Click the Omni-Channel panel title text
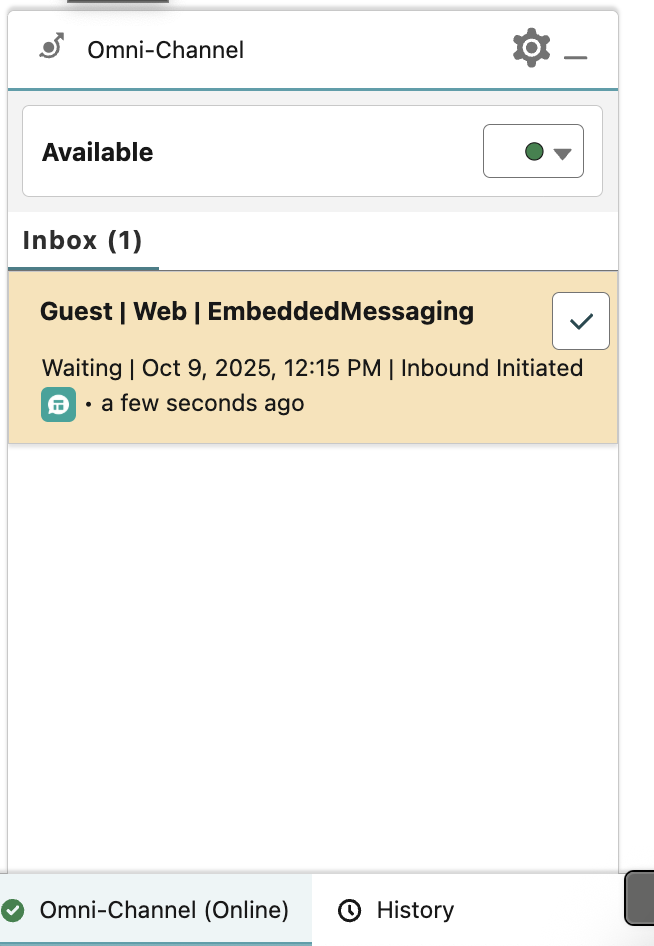The image size is (654, 946). pyautogui.click(x=166, y=49)
